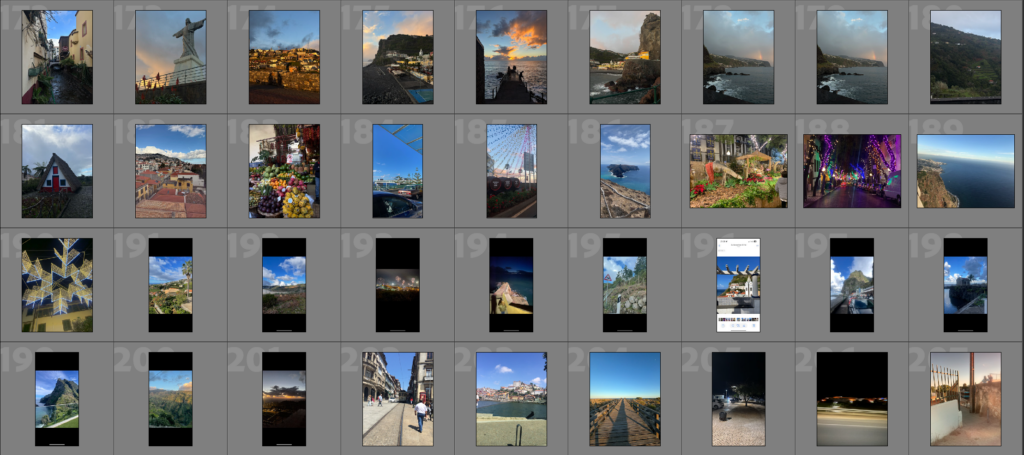Select the illuminated snowflake decoration photo
Image resolution: width=1024 pixels, height=455 pixels.
[x=57, y=285]
